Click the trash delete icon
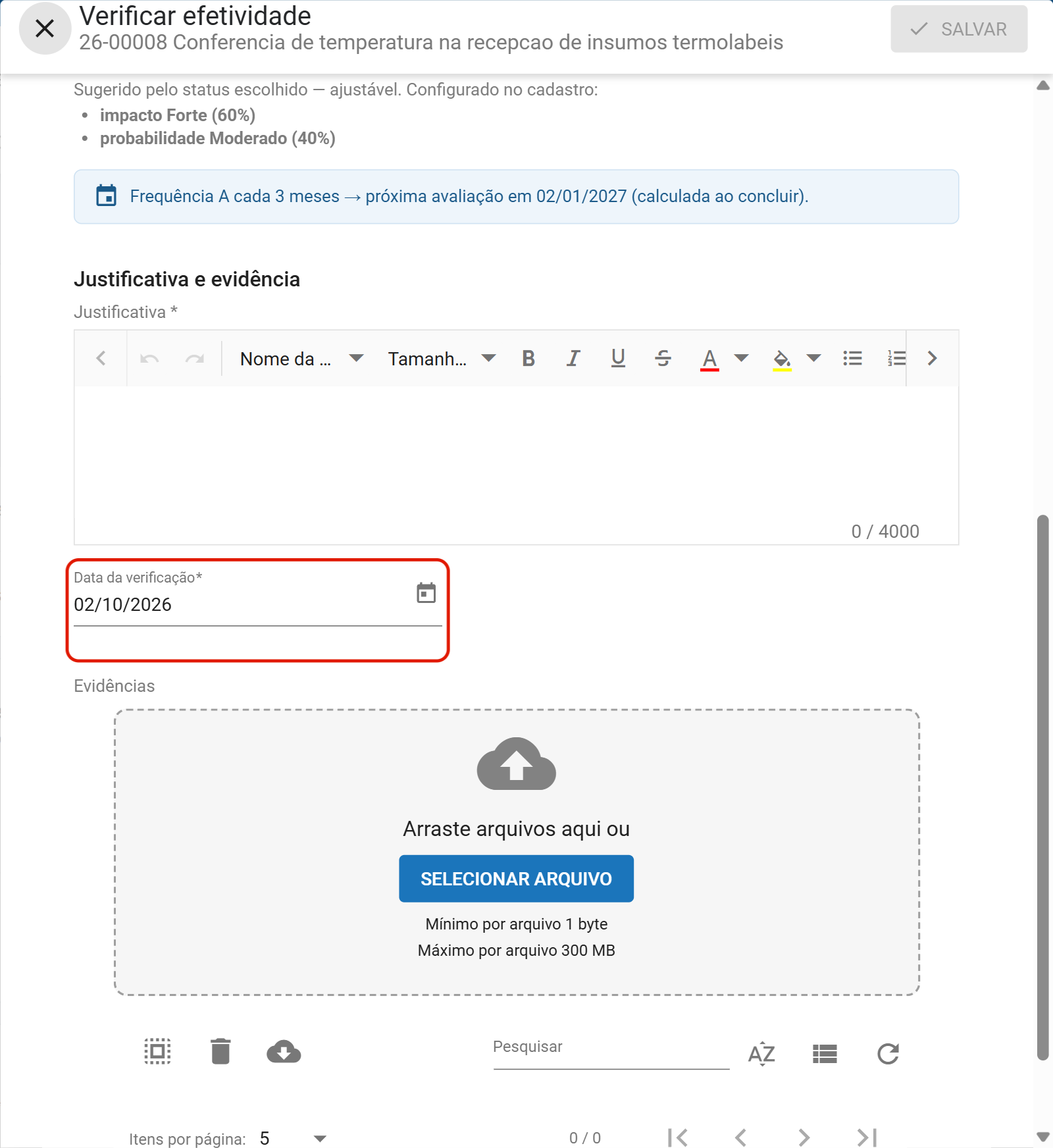 click(x=220, y=1051)
